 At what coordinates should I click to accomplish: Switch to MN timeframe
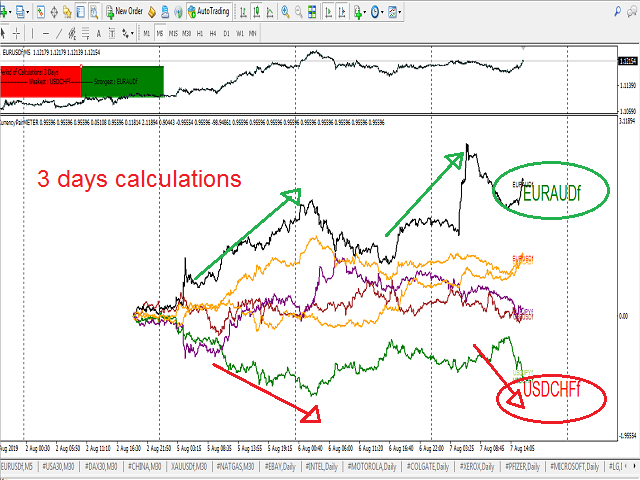pos(253,33)
